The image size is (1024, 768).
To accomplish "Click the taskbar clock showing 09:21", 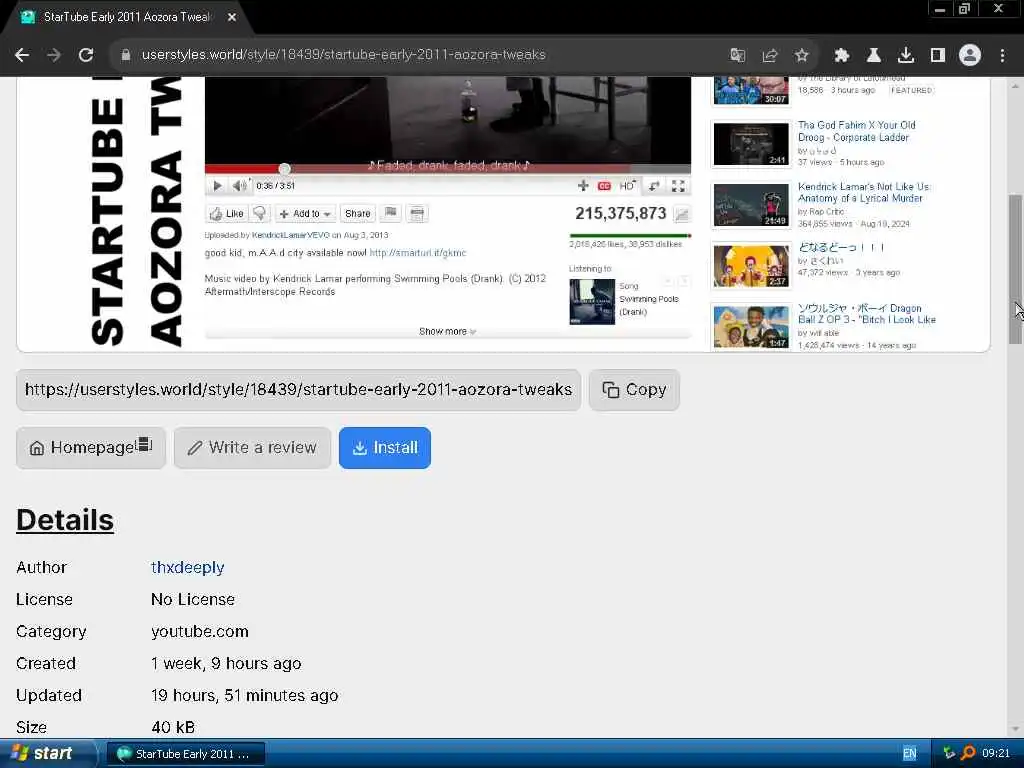I will click(x=996, y=754).
